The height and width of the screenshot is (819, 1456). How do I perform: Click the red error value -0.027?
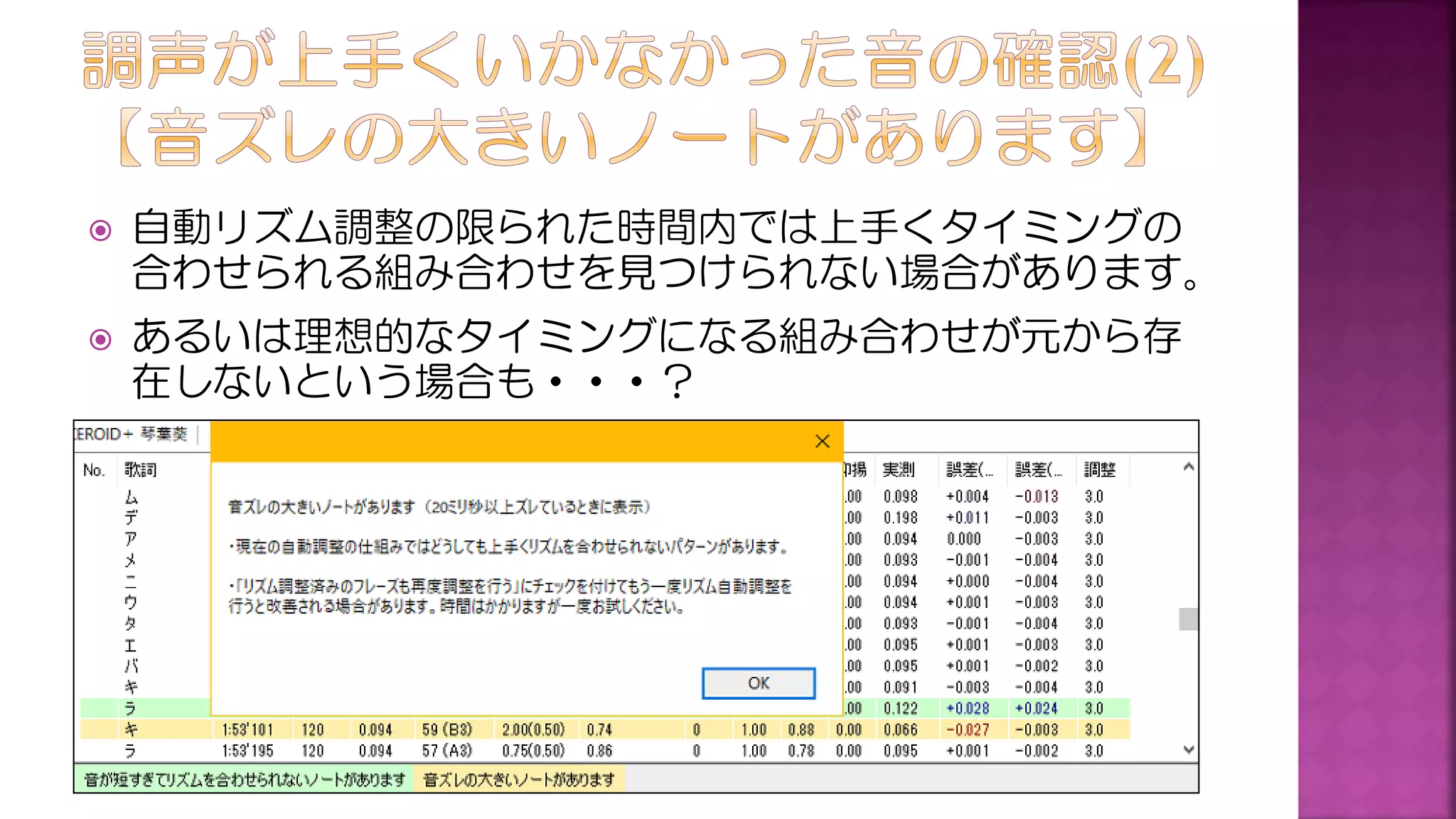(968, 730)
